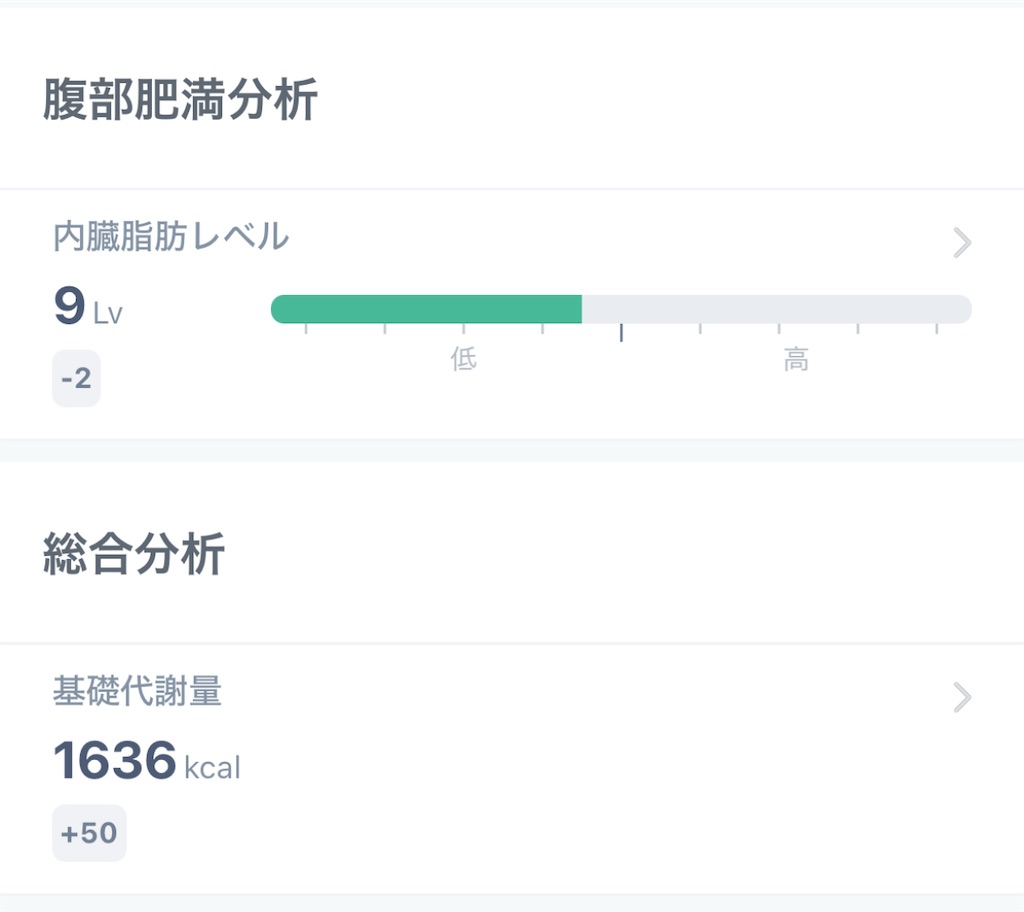Tap the 基礎代謝量 row label
The height and width of the screenshot is (912, 1024).
(137, 691)
